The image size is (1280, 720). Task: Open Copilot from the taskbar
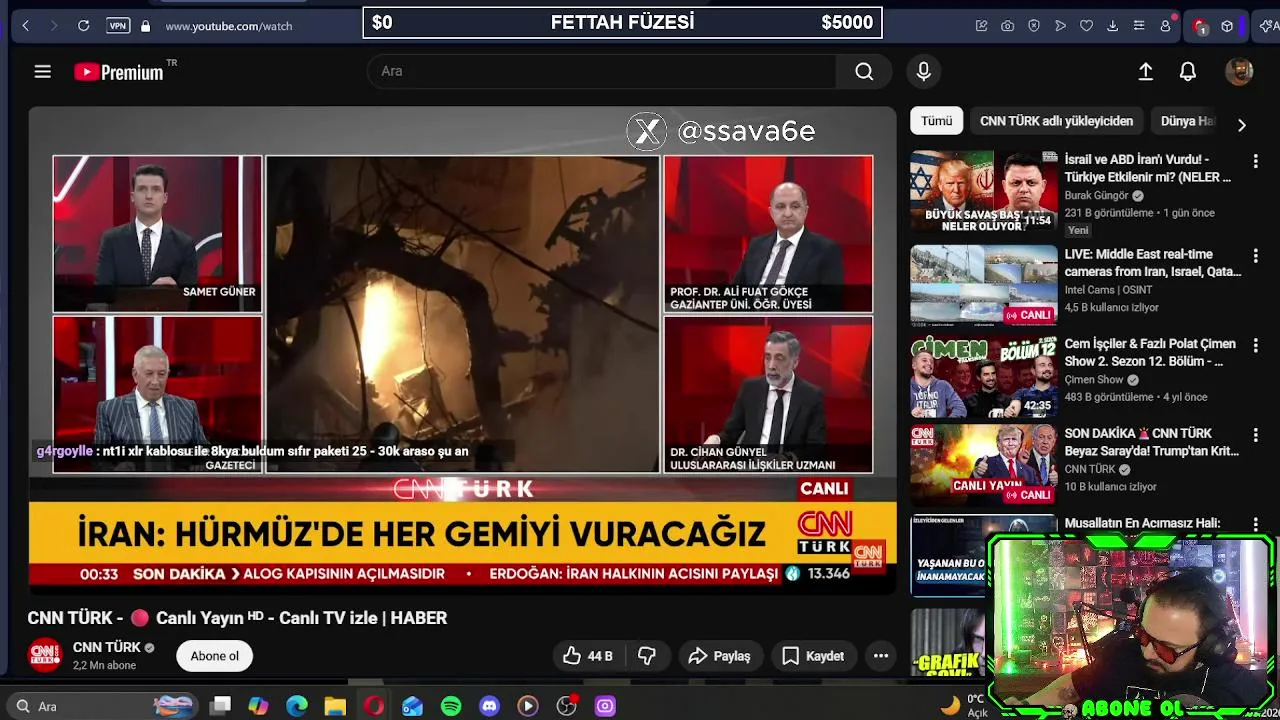tap(258, 706)
